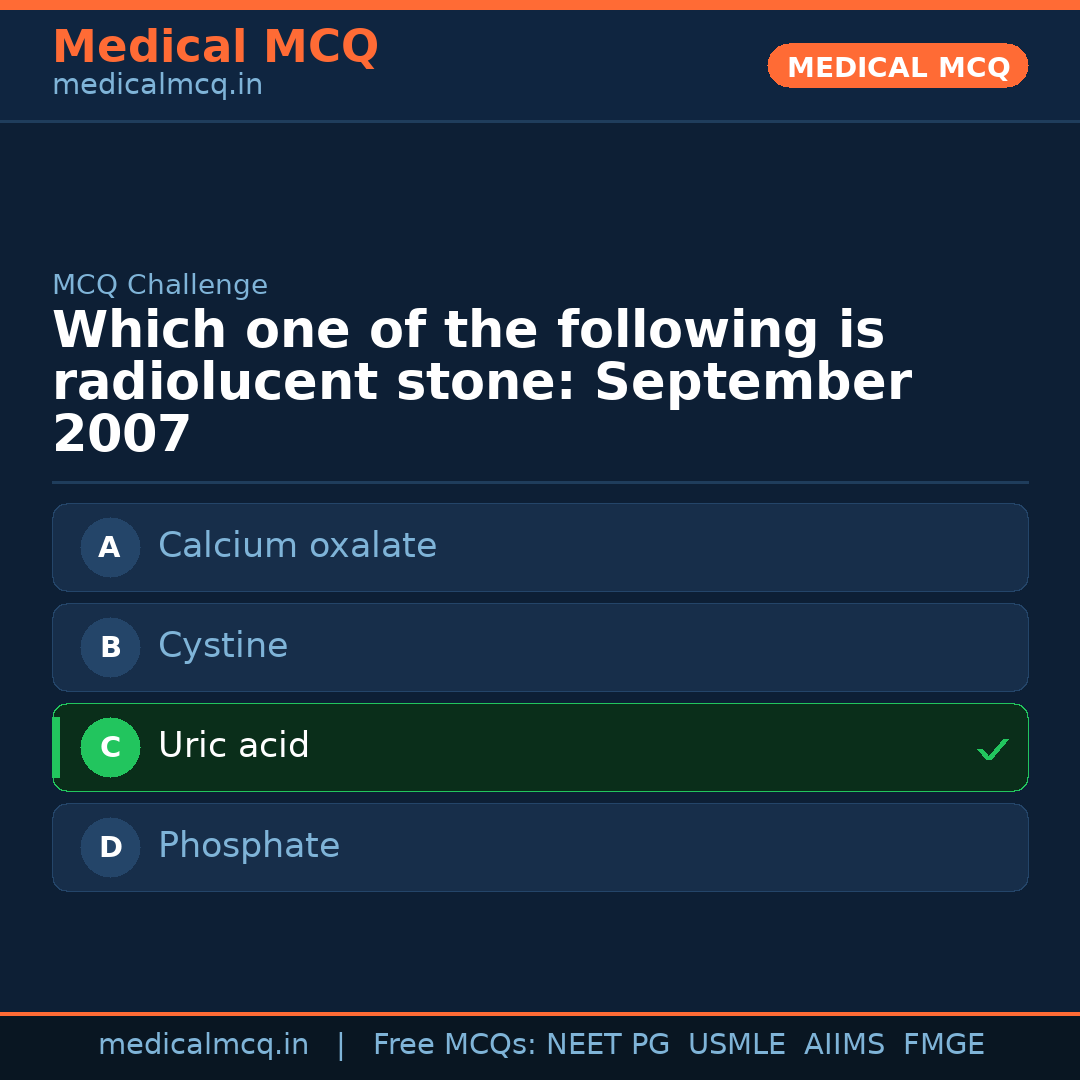
Task: Click the orange MEDICAL MCQ badge
Action: [897, 66]
